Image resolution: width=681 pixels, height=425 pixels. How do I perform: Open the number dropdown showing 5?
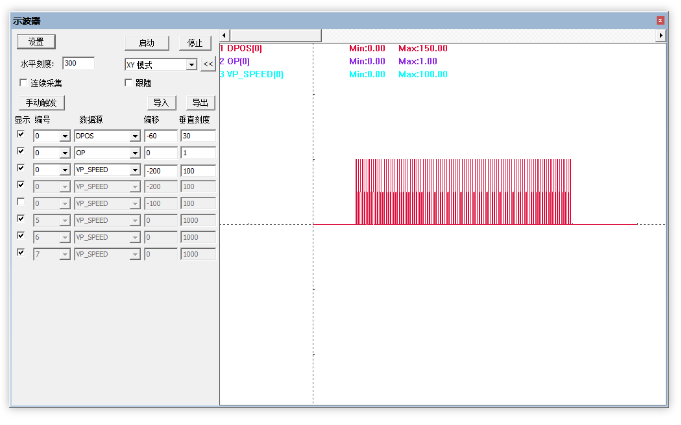[x=65, y=221]
